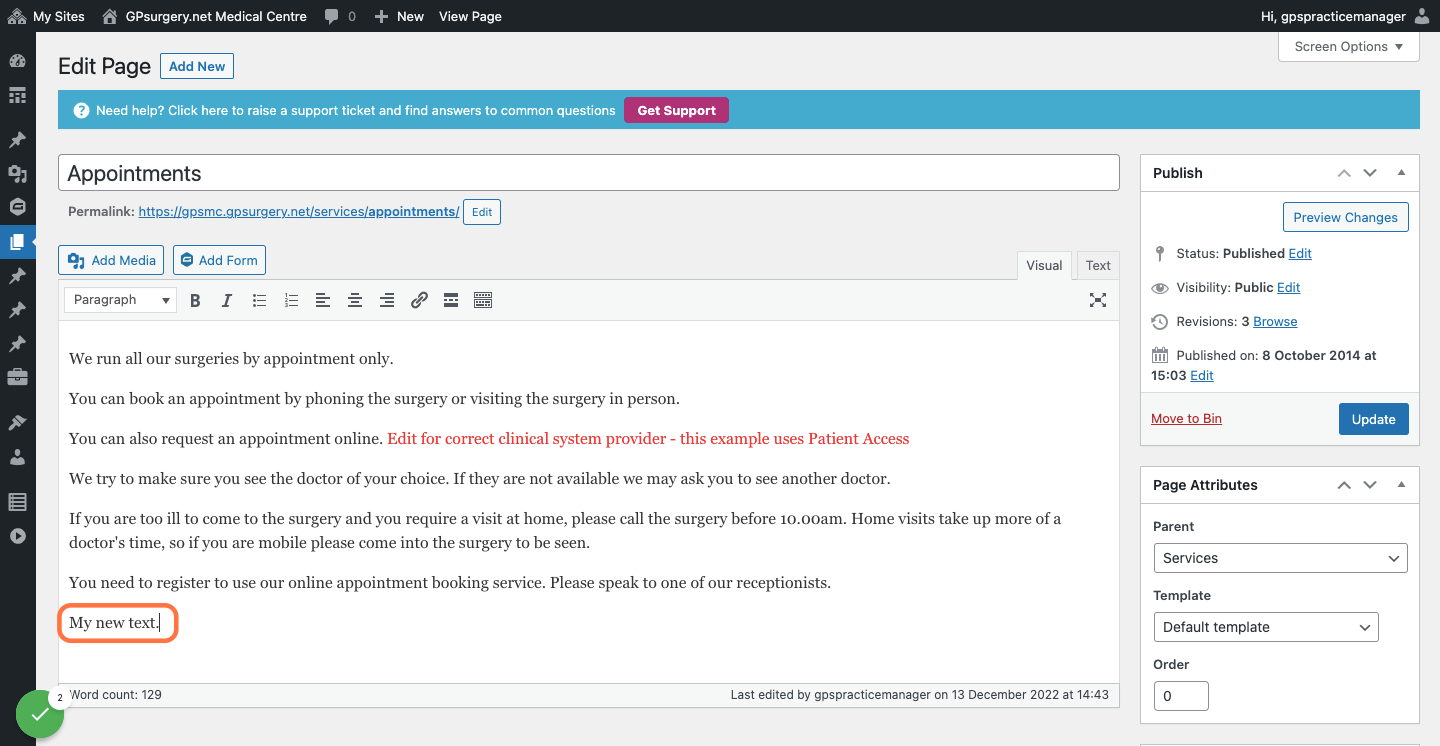Center align the selected paragraph

click(x=355, y=300)
